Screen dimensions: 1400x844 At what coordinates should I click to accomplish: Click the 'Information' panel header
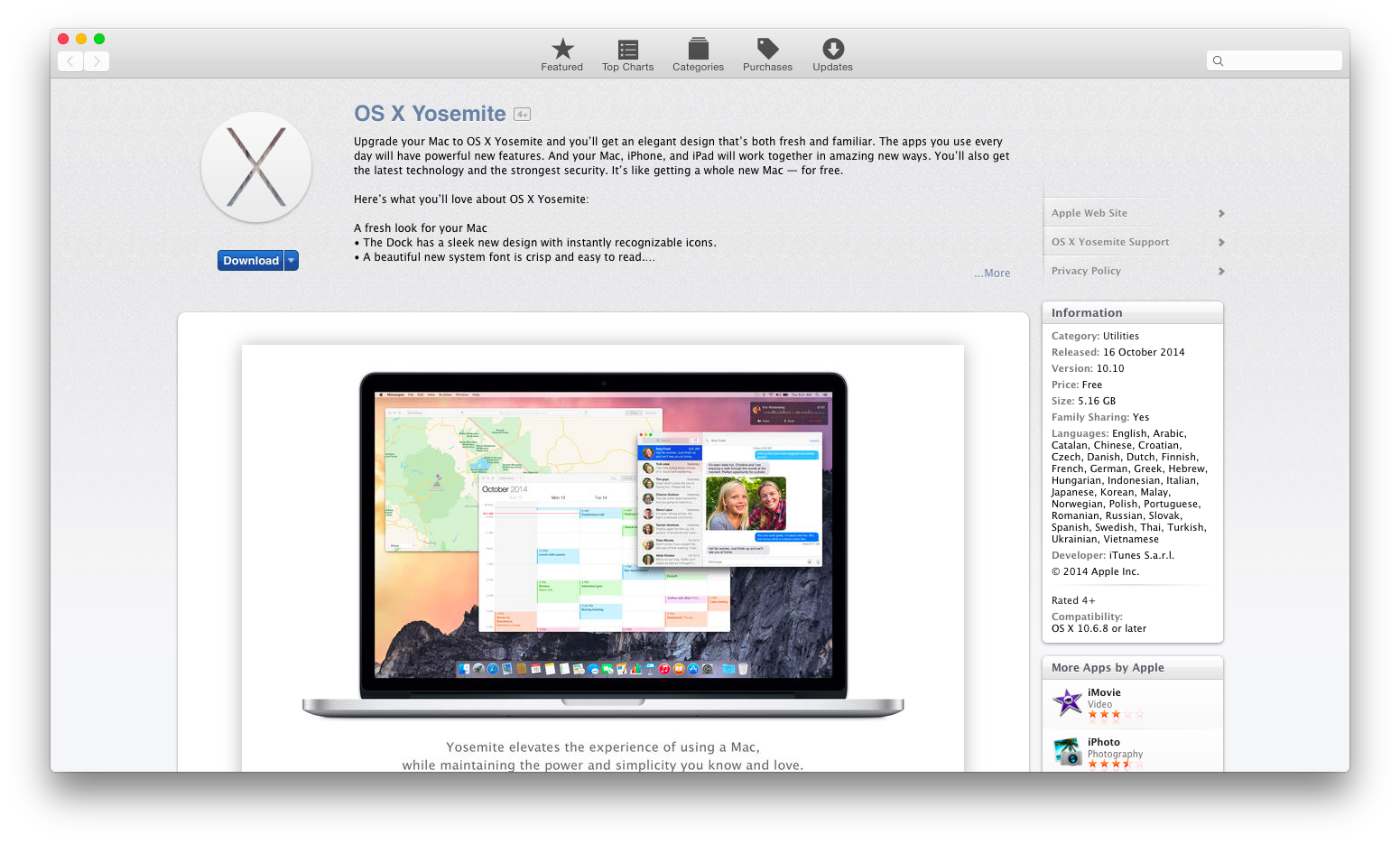point(1087,313)
